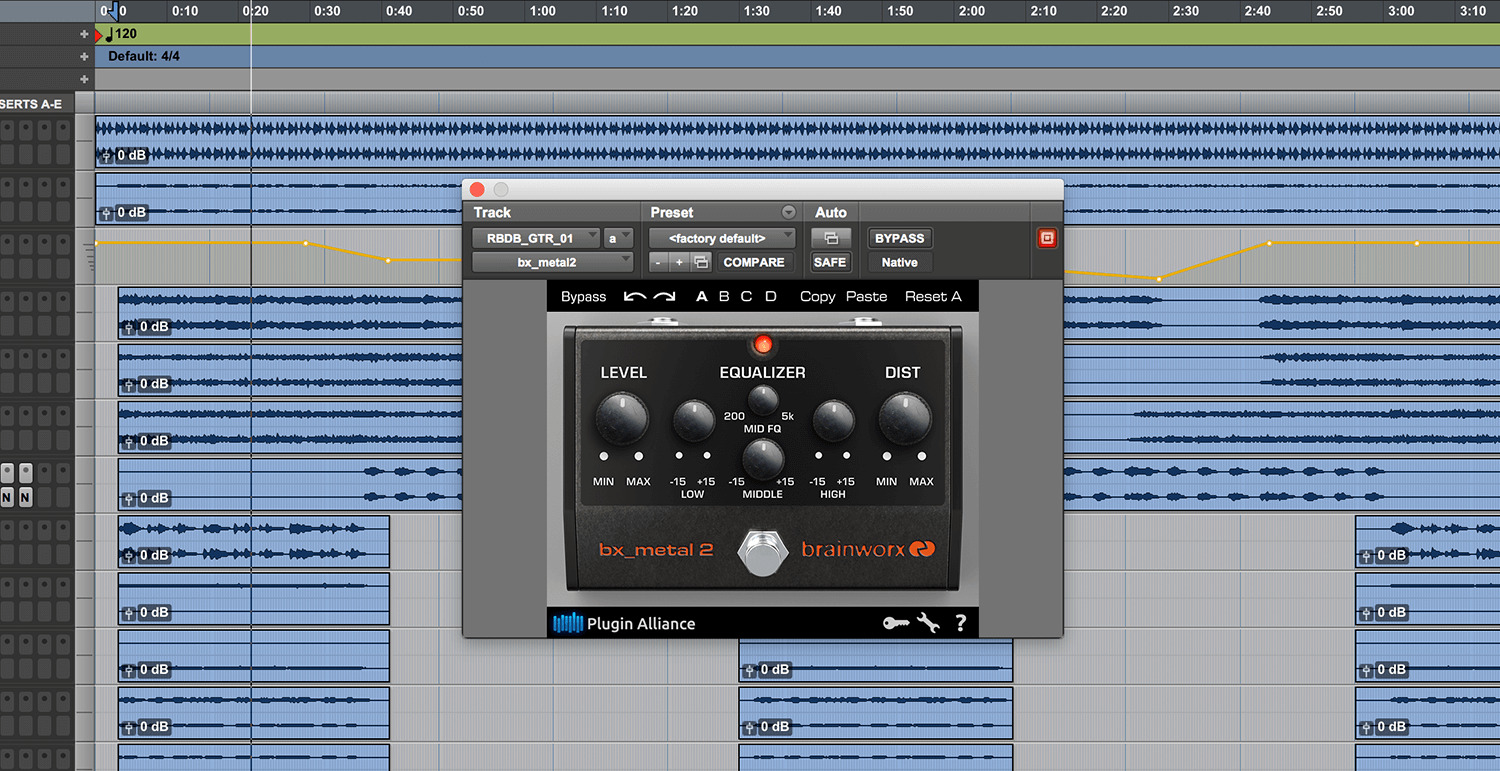Click the Native format label

click(x=899, y=262)
